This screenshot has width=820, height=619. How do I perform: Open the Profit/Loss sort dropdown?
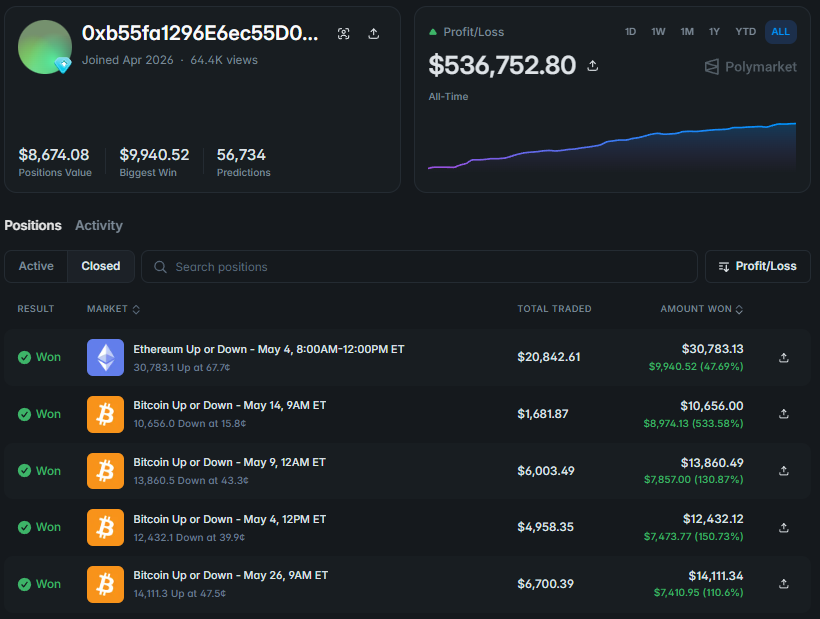[758, 267]
